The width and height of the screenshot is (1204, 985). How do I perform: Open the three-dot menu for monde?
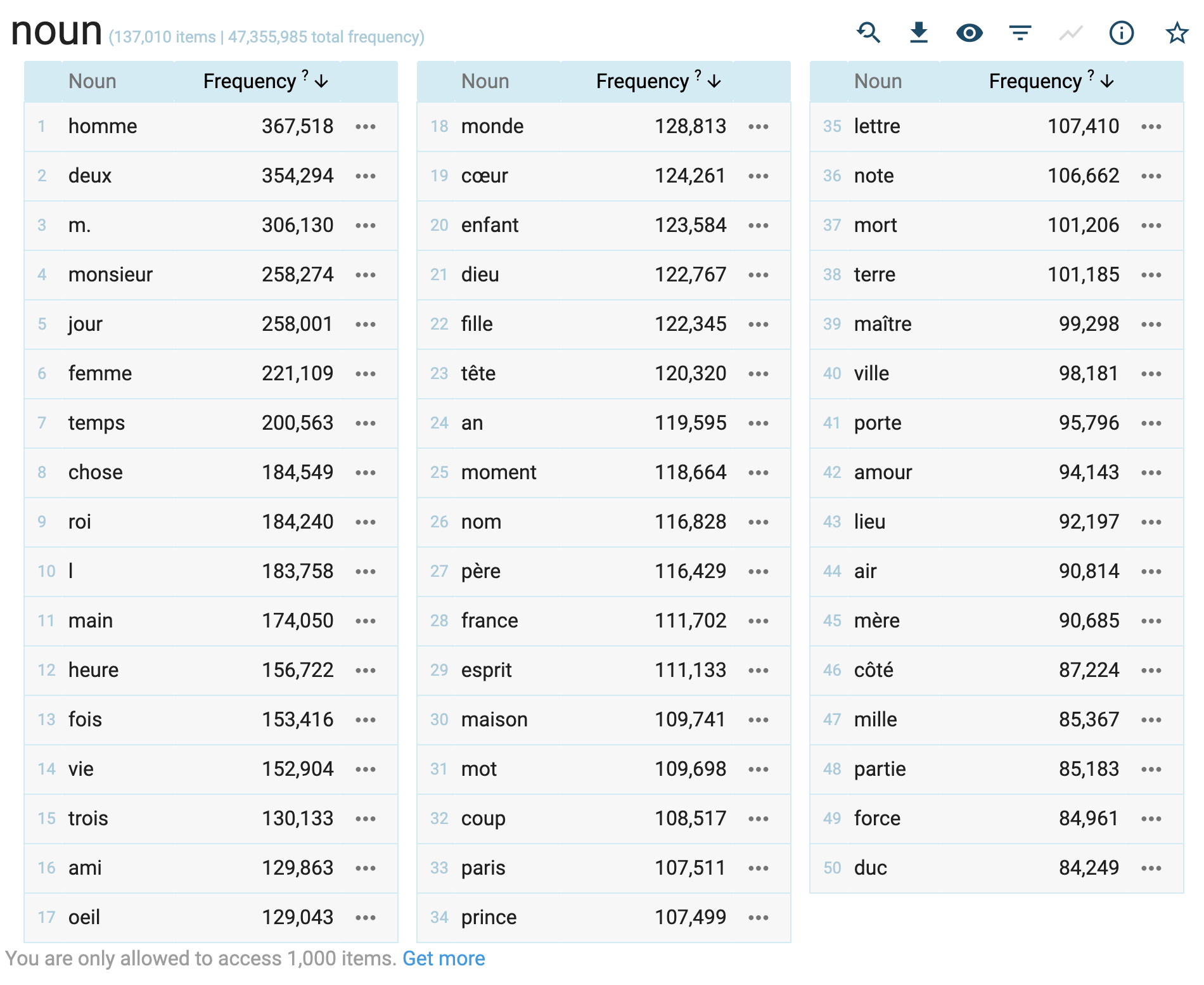759,127
